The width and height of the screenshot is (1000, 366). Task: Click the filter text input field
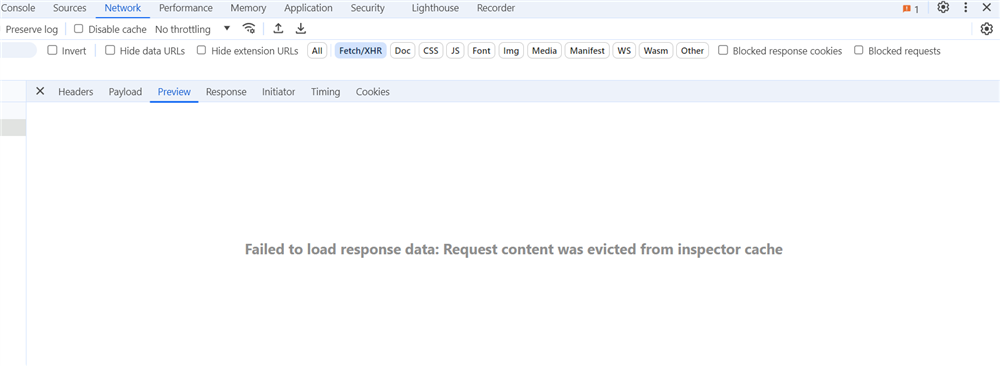[19, 51]
